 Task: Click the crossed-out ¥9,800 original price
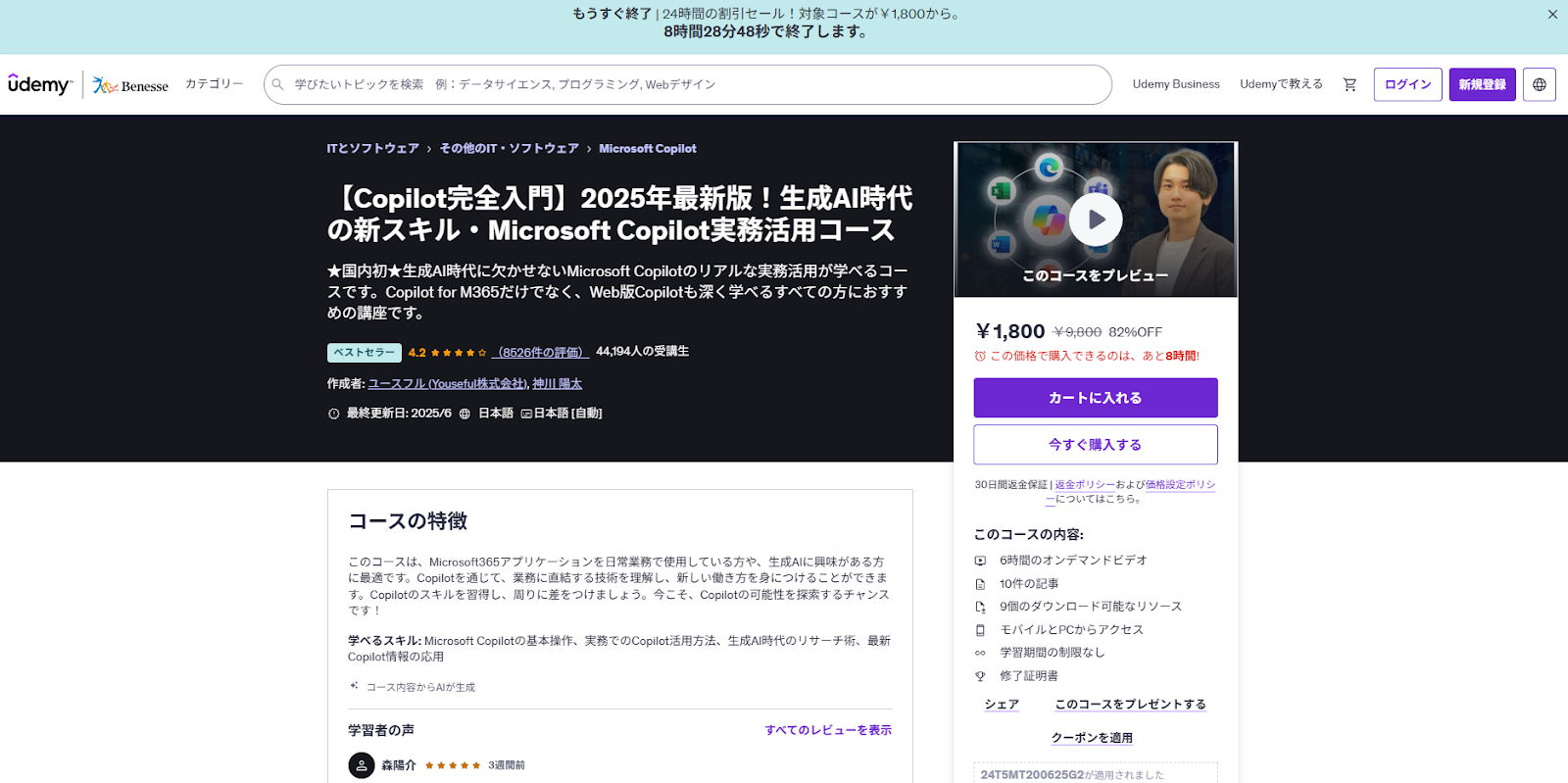coord(1077,332)
